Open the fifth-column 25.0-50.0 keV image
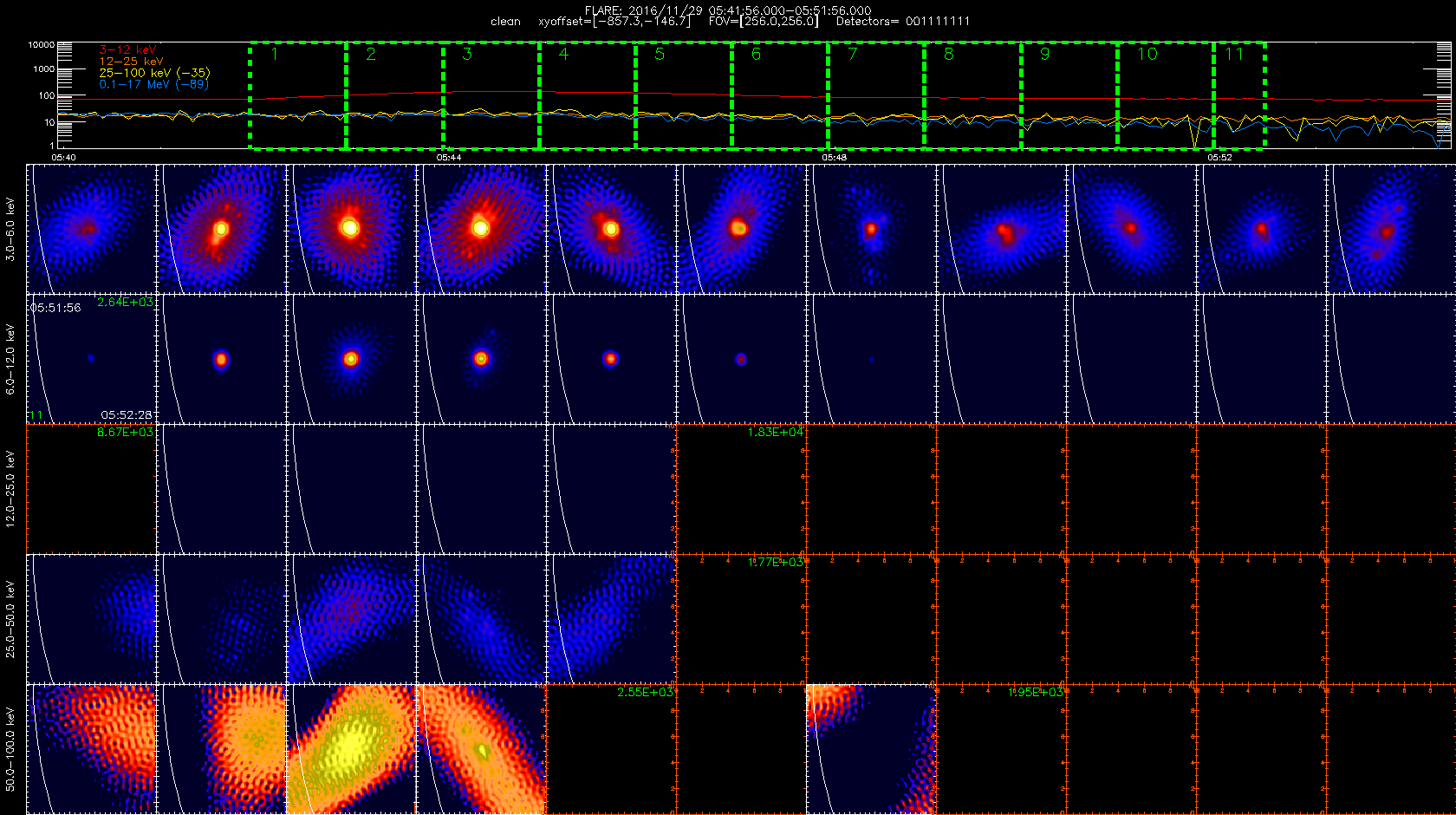The image size is (1456, 815). (x=611, y=619)
